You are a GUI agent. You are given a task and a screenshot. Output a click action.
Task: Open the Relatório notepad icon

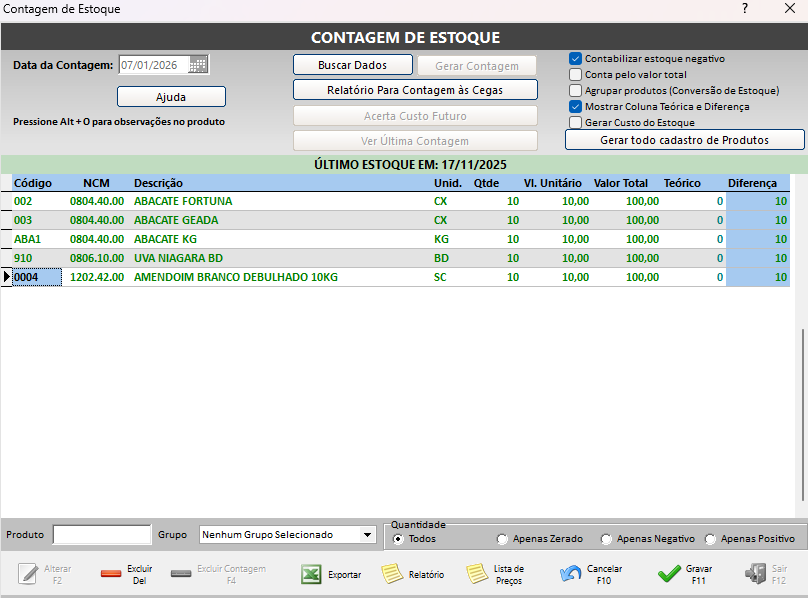pyautogui.click(x=392, y=575)
